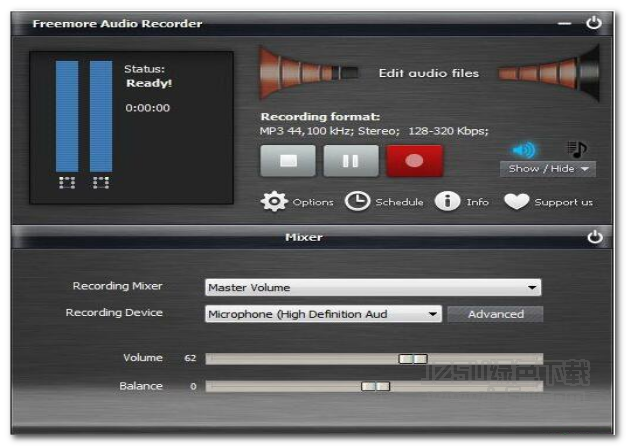Viewport: 626px width, 446px height.
Task: Click the Options label
Action: pos(313,202)
